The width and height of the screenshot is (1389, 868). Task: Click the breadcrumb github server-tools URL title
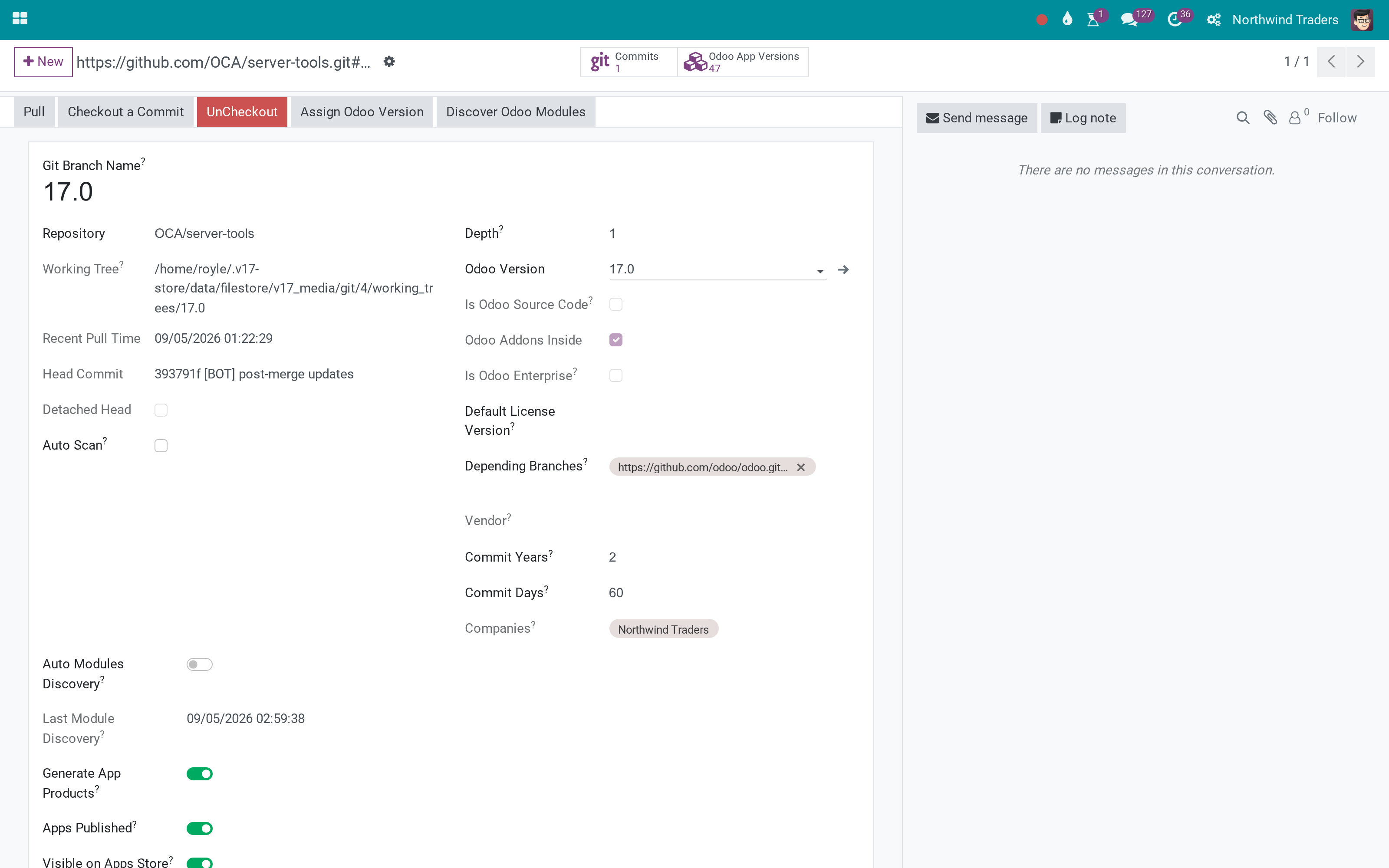(223, 62)
